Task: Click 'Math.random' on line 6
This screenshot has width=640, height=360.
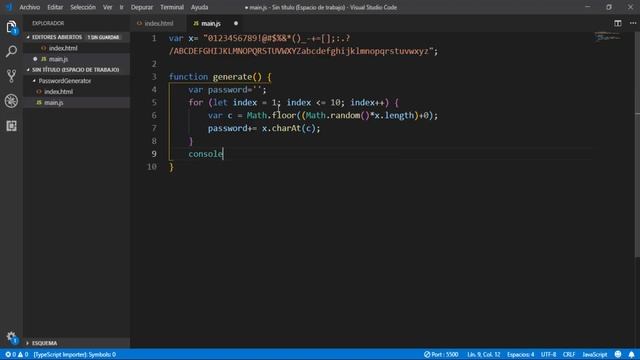Action: (x=333, y=116)
